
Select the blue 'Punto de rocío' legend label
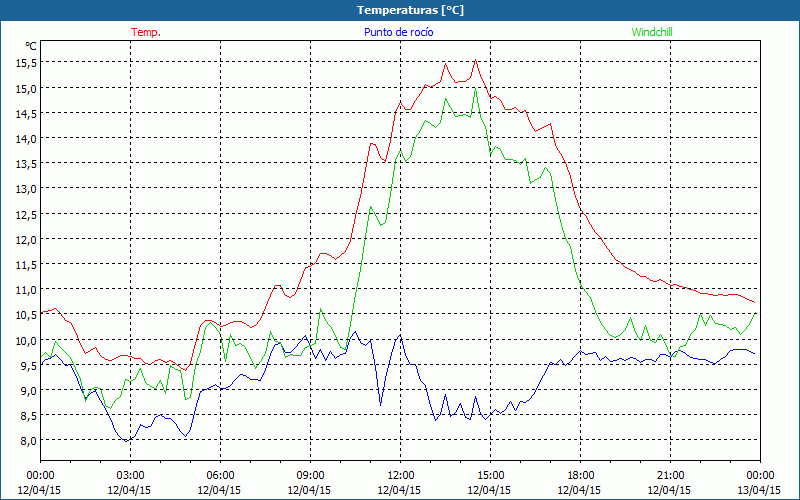pos(398,32)
